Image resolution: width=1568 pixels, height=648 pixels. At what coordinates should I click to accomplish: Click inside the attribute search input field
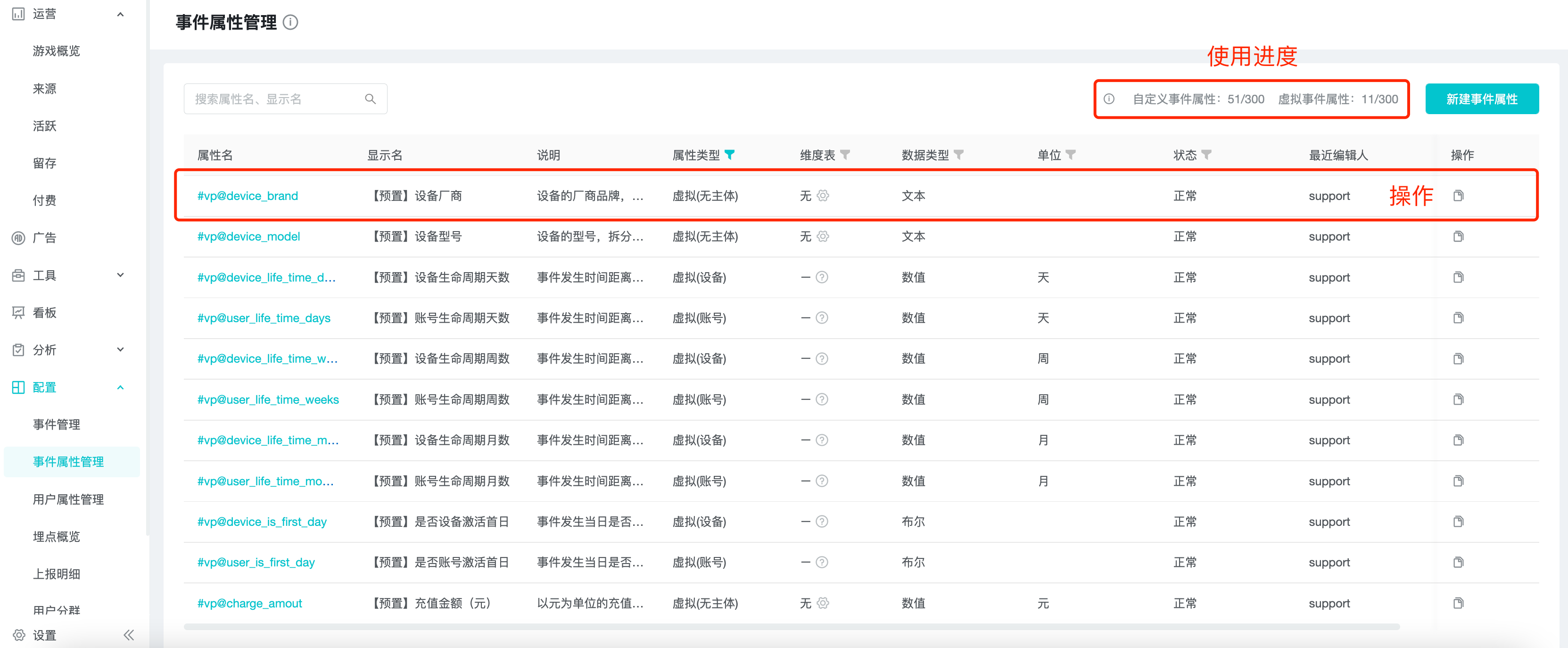click(x=274, y=98)
